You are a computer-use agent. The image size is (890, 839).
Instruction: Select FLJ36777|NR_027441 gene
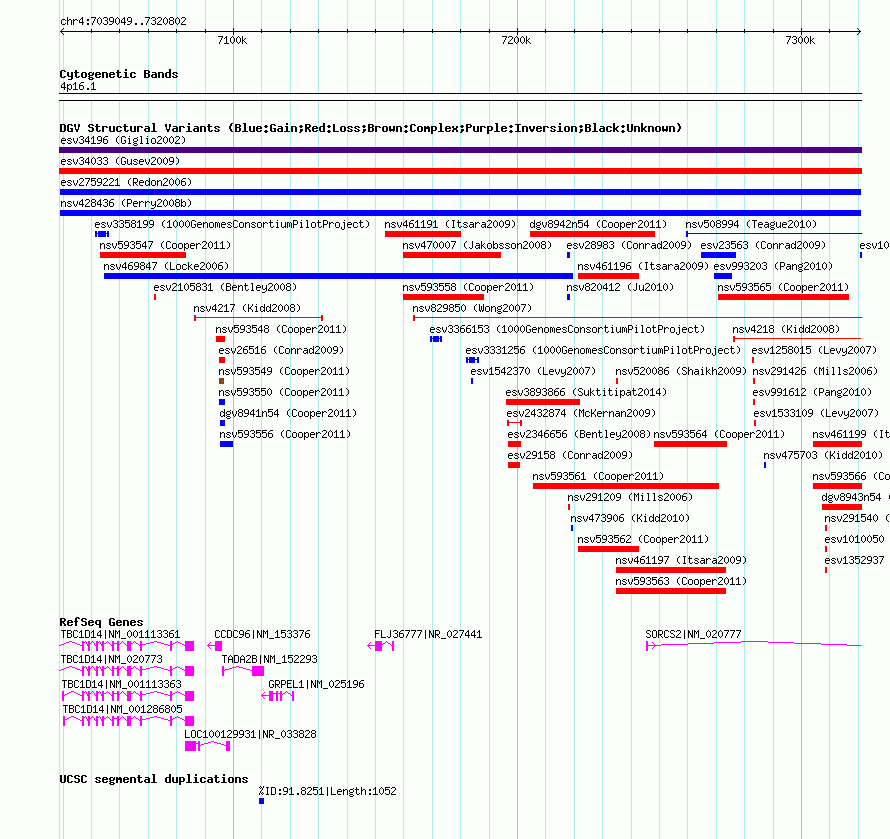pos(381,646)
